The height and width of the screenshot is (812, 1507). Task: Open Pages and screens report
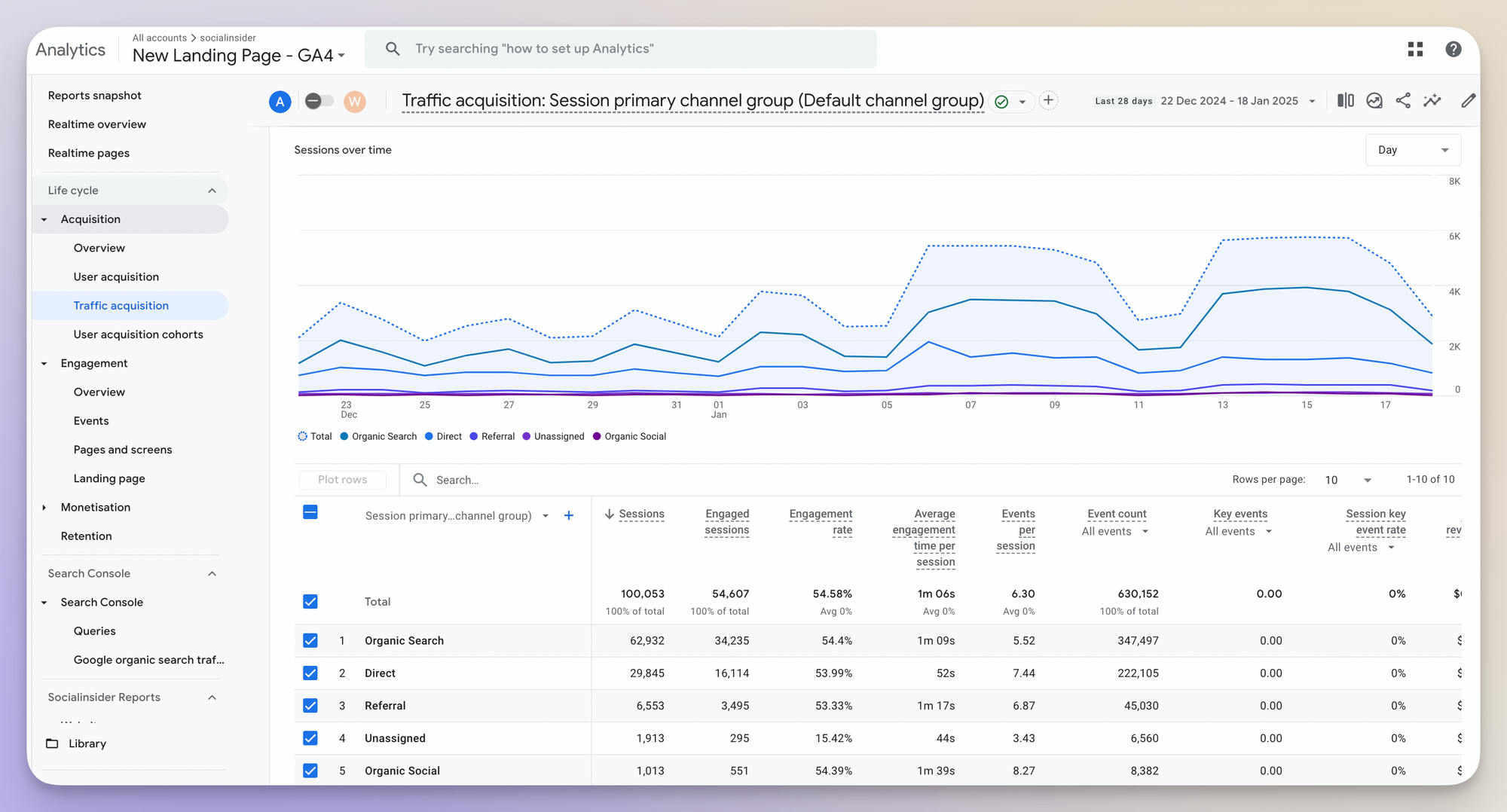click(x=123, y=450)
